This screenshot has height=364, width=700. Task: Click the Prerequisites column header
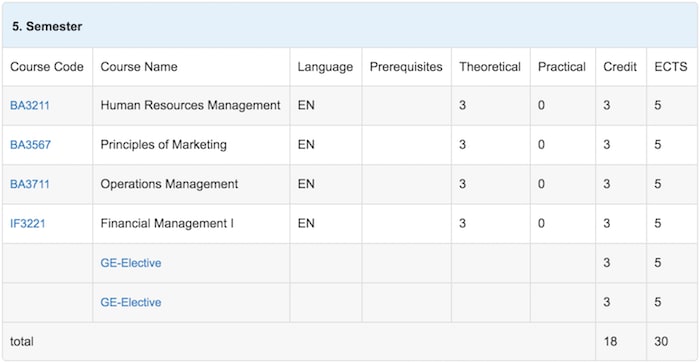(x=406, y=67)
